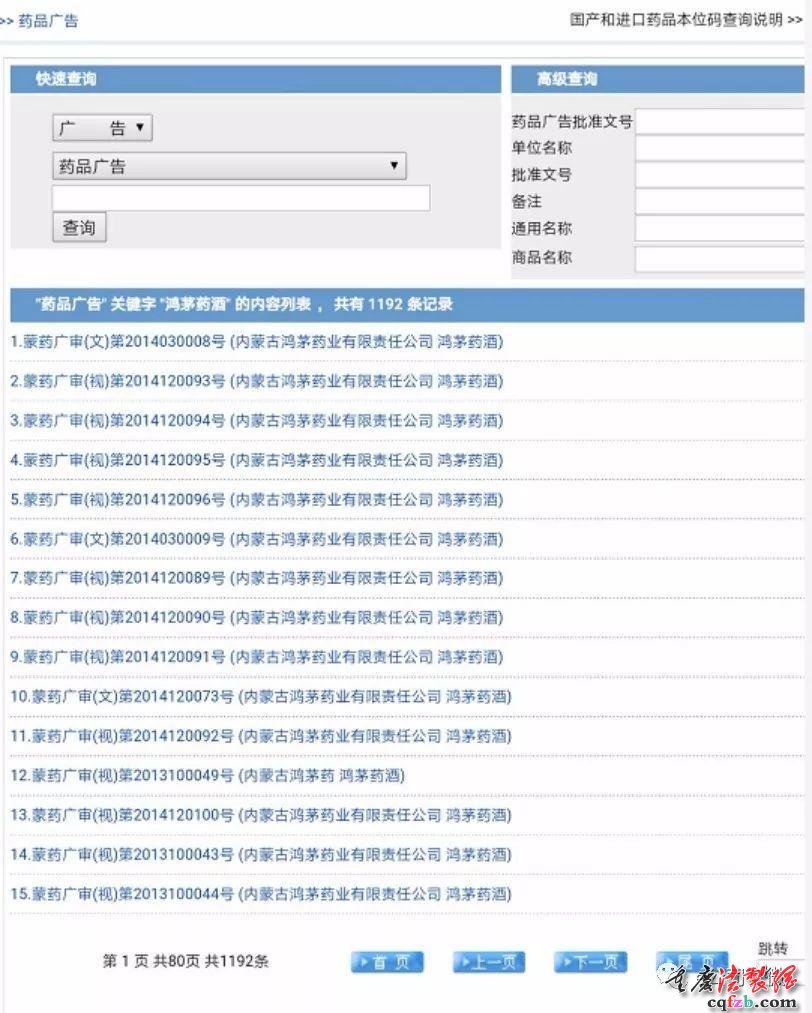Screen dimensions: 812x1013
Task: Focus the quick search keyword field
Action: tap(241, 198)
